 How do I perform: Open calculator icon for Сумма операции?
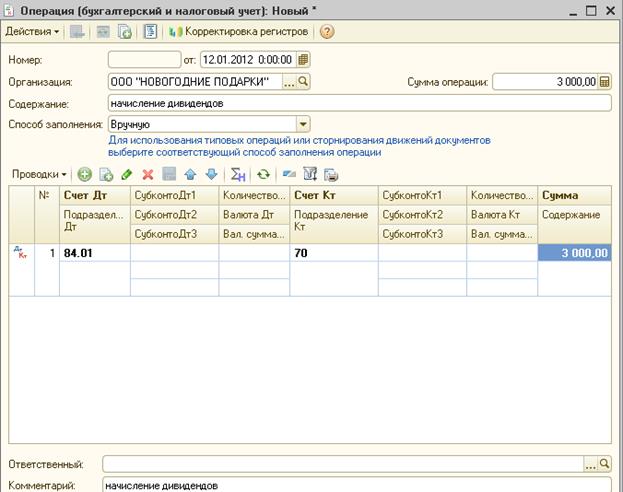(604, 82)
